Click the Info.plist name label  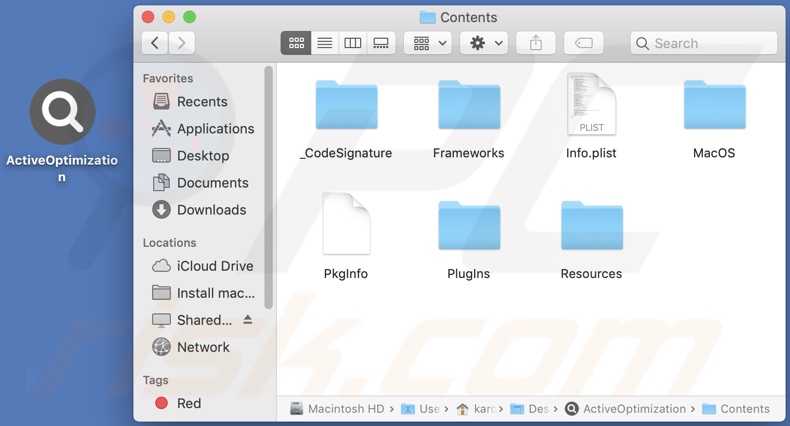[591, 153]
